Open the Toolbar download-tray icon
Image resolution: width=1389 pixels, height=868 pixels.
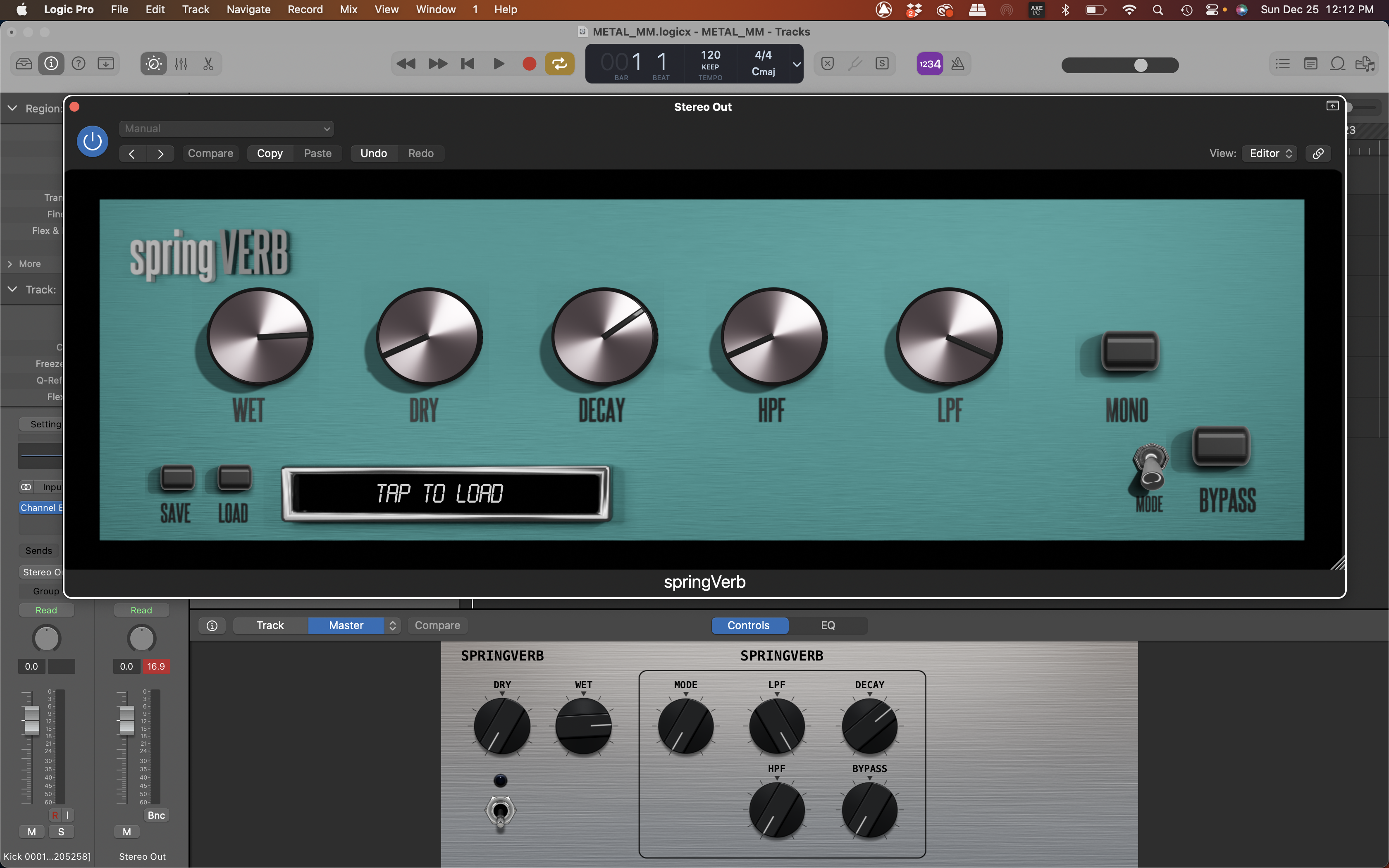point(105,64)
